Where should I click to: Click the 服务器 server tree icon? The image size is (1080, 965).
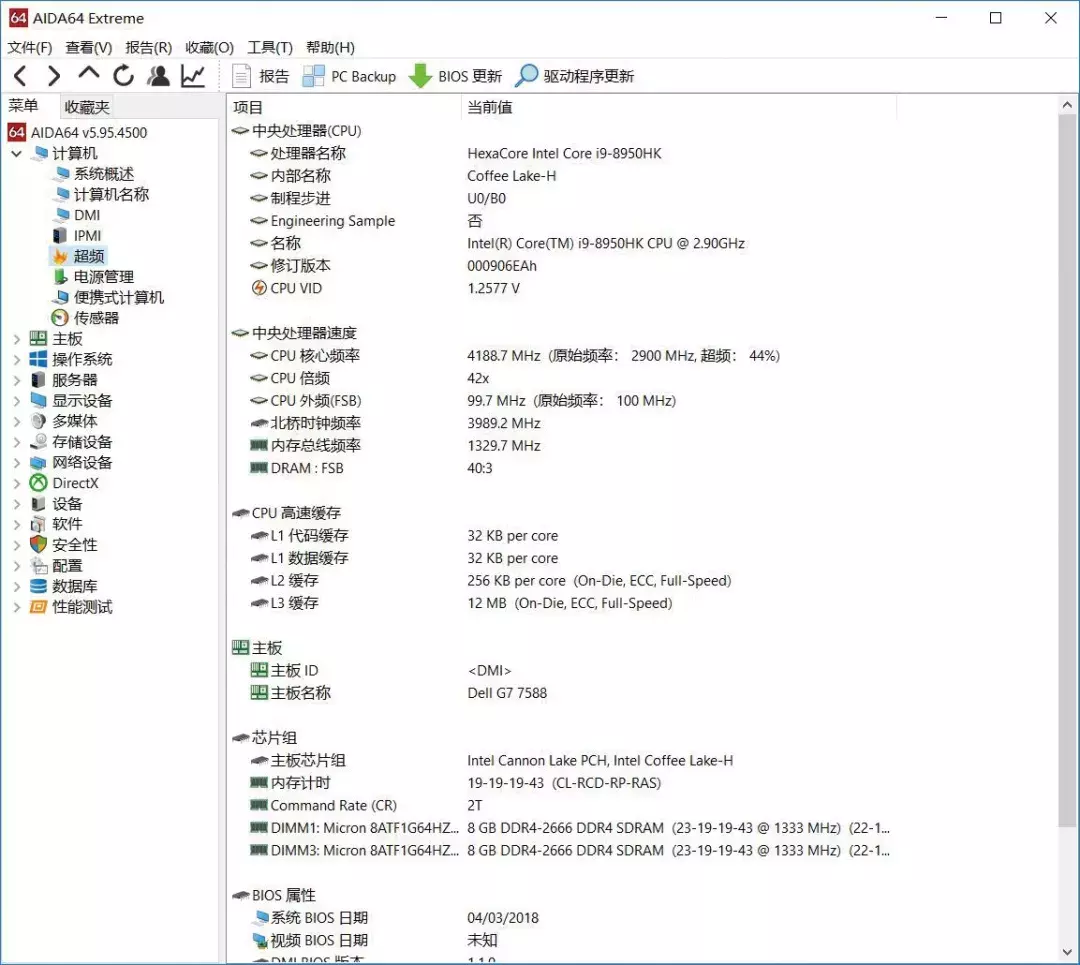coord(39,380)
